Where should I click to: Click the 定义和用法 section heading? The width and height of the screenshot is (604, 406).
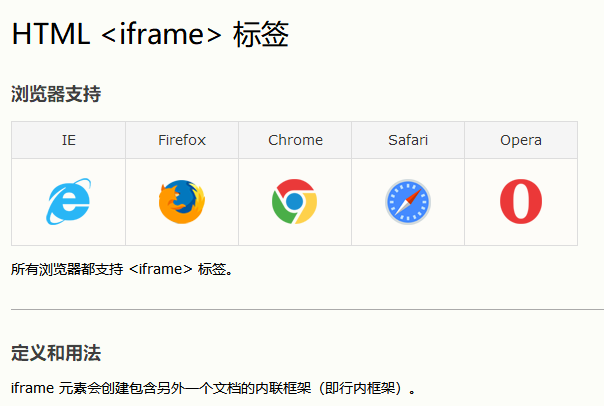point(56,353)
